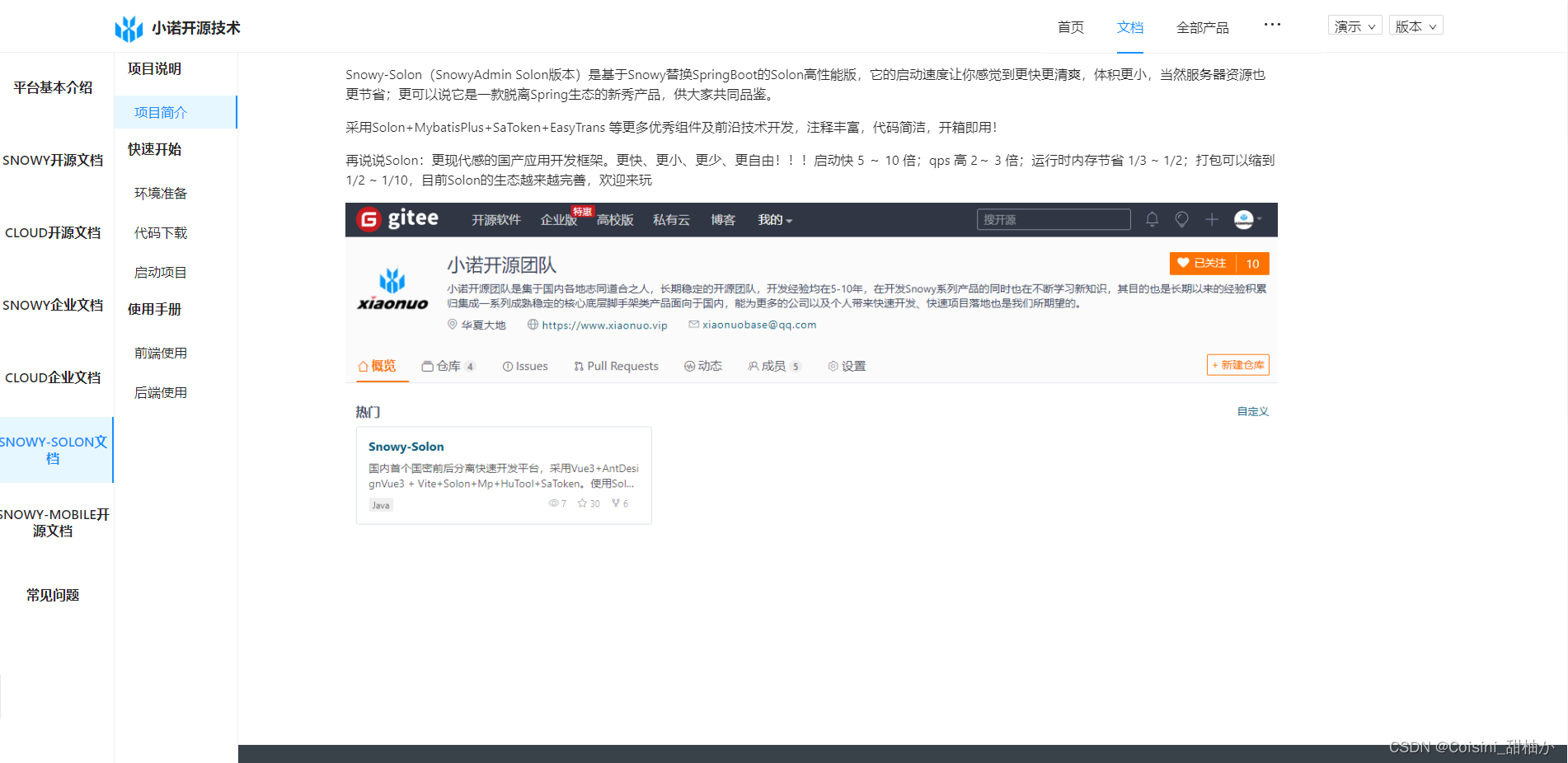Click the star count icon showing 30
The width and height of the screenshot is (1568, 763).
point(589,503)
